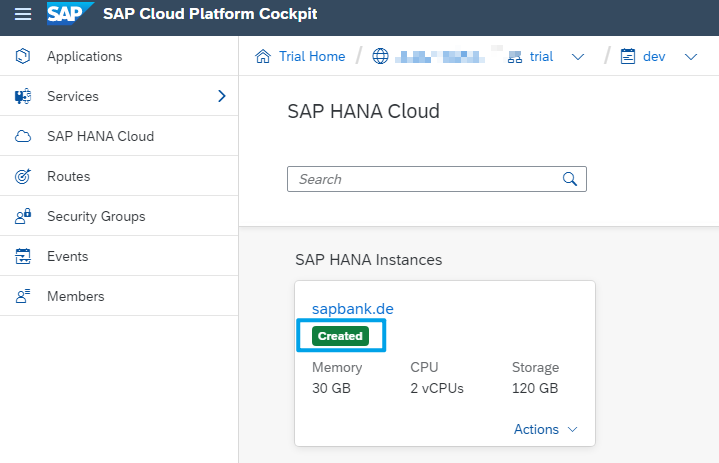Click the Created status badge
Screen dimensions: 719x463
(x=340, y=336)
